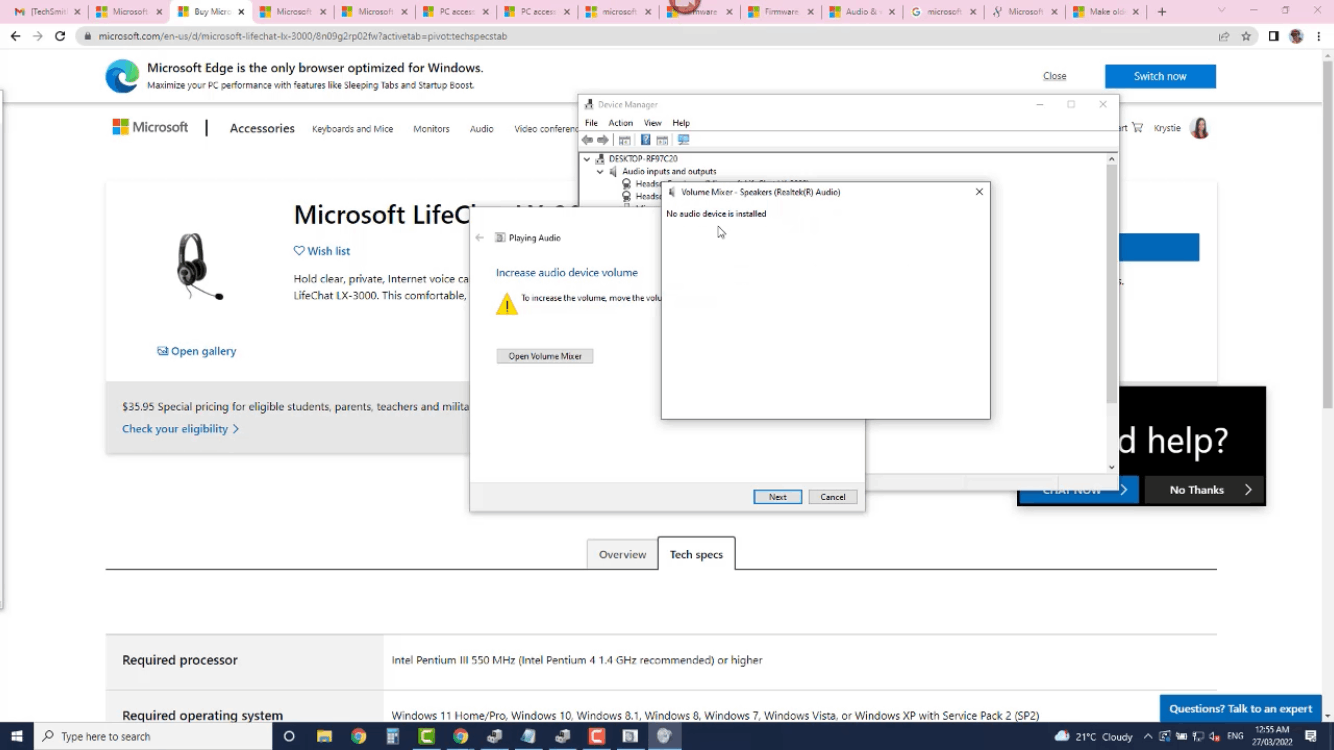1334x750 pixels.
Task: Select the Tech specs tab
Action: click(x=696, y=554)
